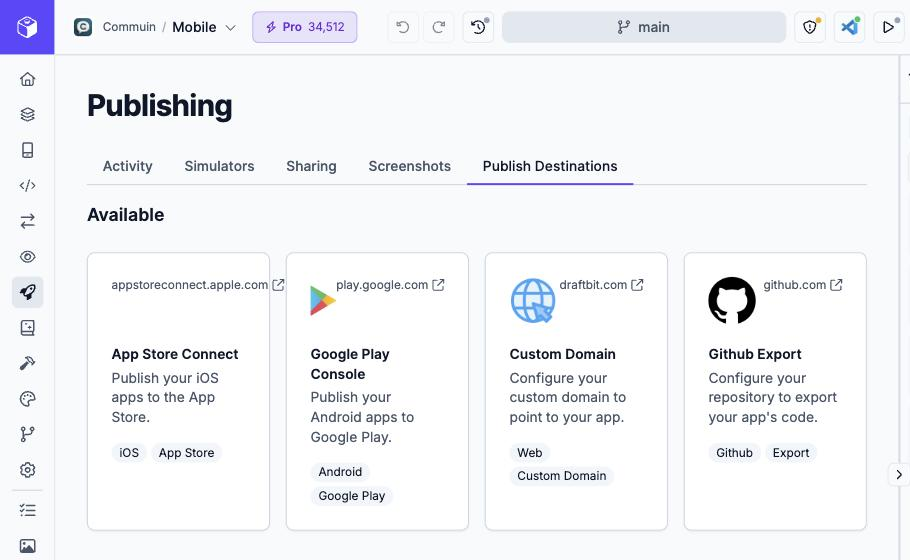Open the hammer build tools icon

(27, 363)
